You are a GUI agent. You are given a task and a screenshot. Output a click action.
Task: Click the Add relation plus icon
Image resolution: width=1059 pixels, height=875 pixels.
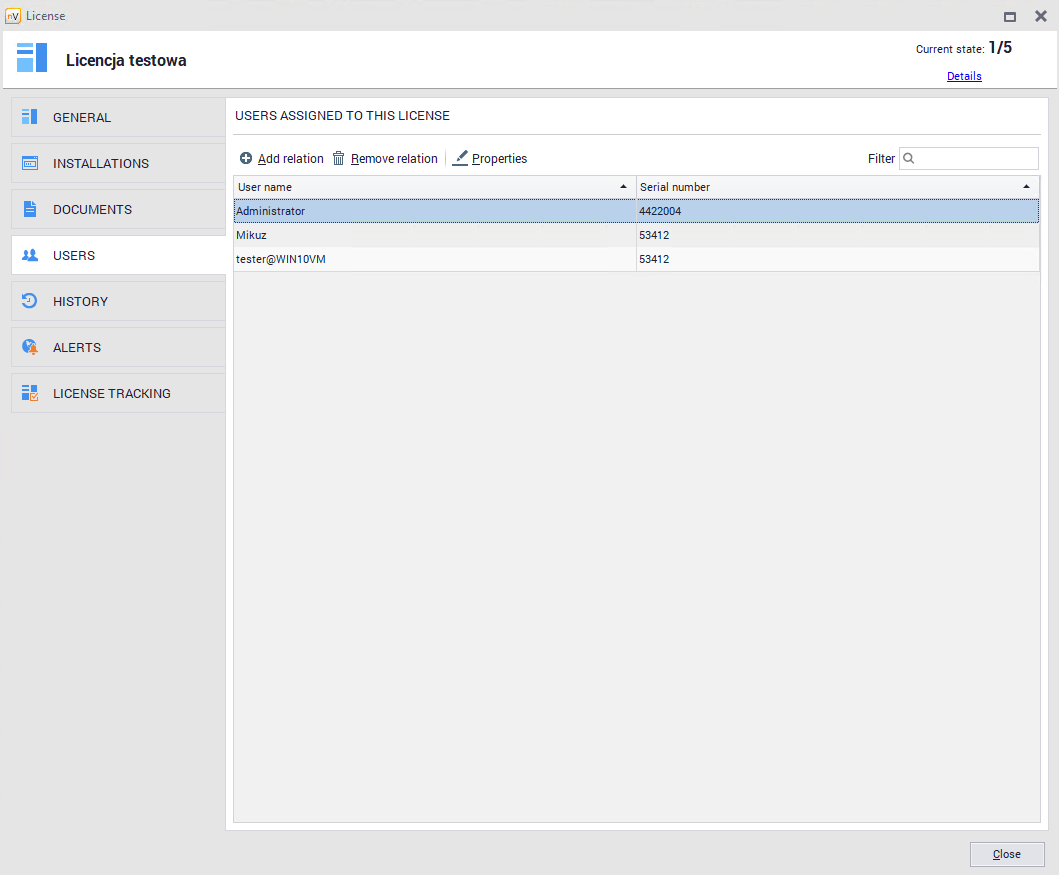pos(246,158)
